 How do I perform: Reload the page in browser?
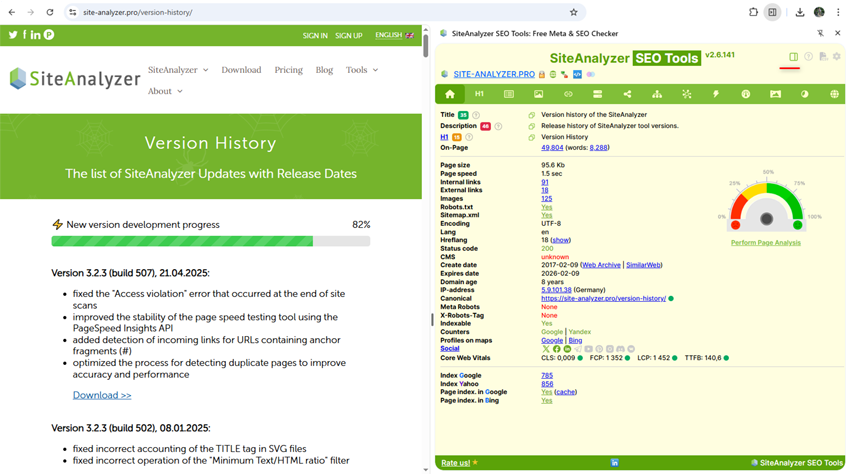pyautogui.click(x=50, y=12)
